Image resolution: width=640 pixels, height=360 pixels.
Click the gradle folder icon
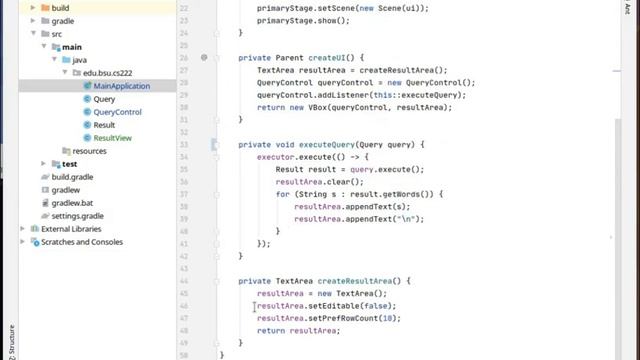[45, 21]
